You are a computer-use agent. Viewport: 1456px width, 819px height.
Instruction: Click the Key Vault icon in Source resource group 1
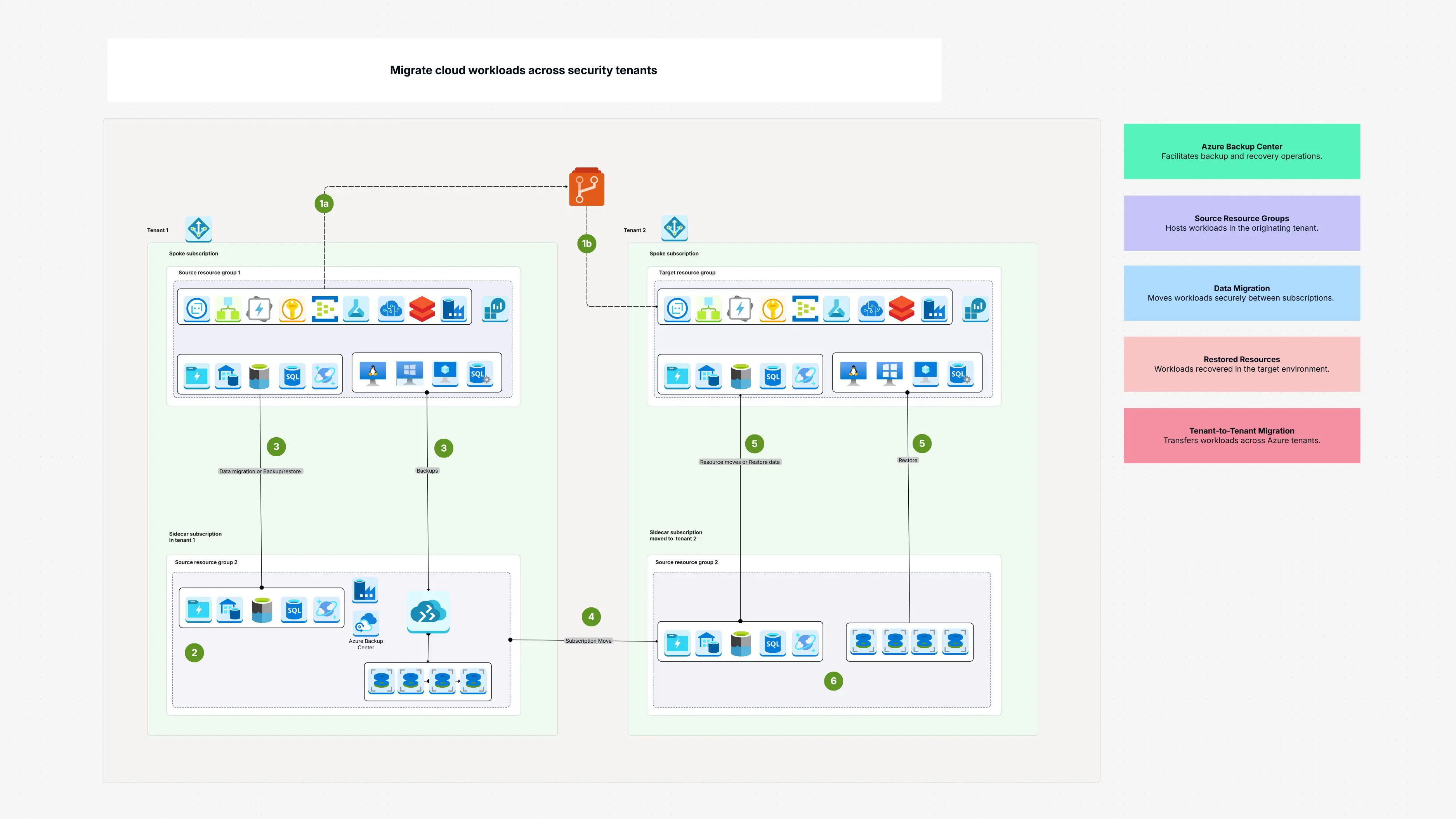292,309
